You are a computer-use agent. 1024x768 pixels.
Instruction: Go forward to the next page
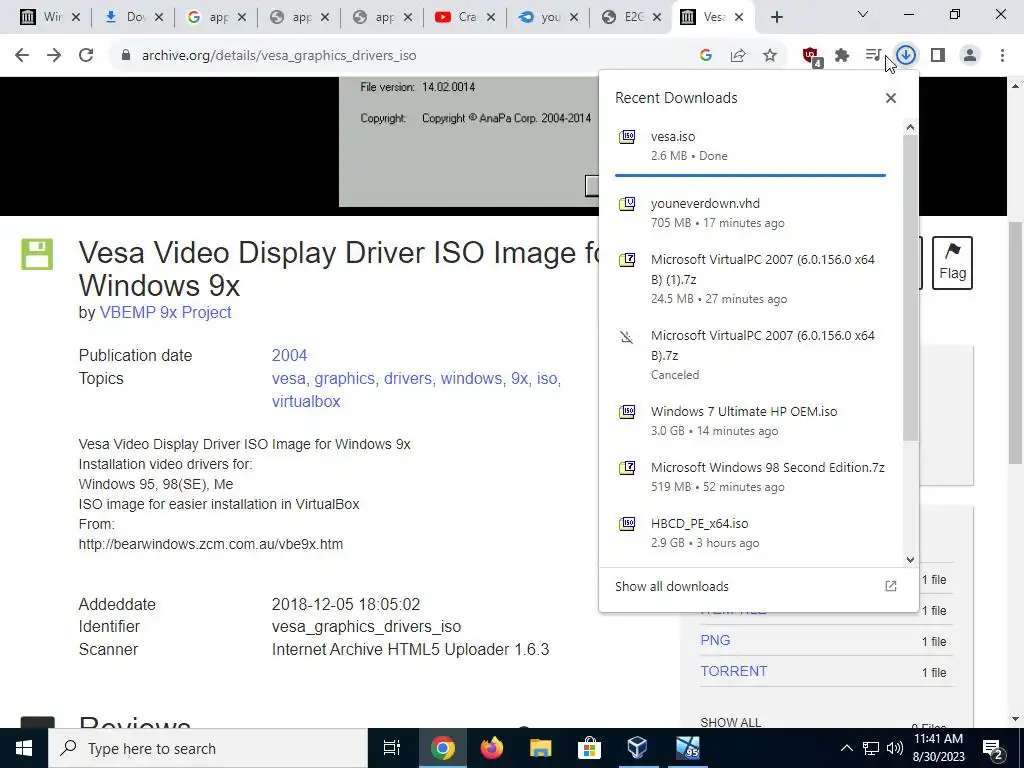pyautogui.click(x=54, y=56)
